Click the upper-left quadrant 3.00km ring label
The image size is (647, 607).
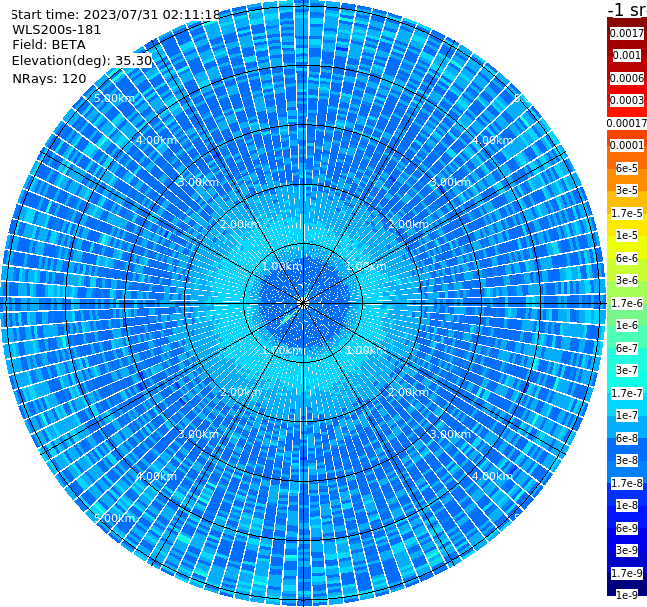(x=198, y=182)
